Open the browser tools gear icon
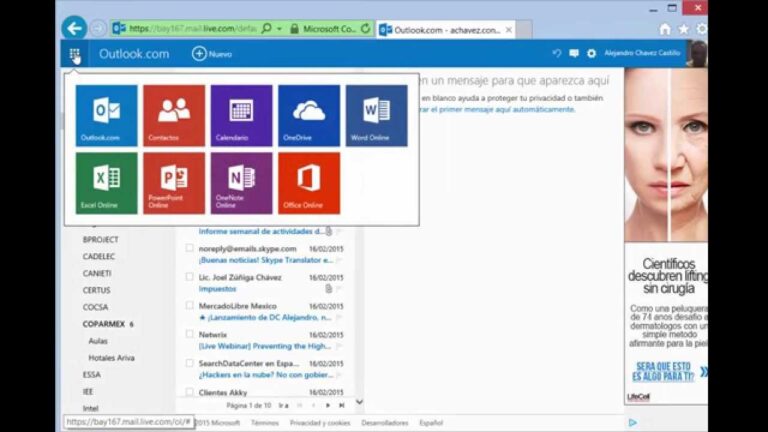Viewport: 768px width, 432px height. 701,29
